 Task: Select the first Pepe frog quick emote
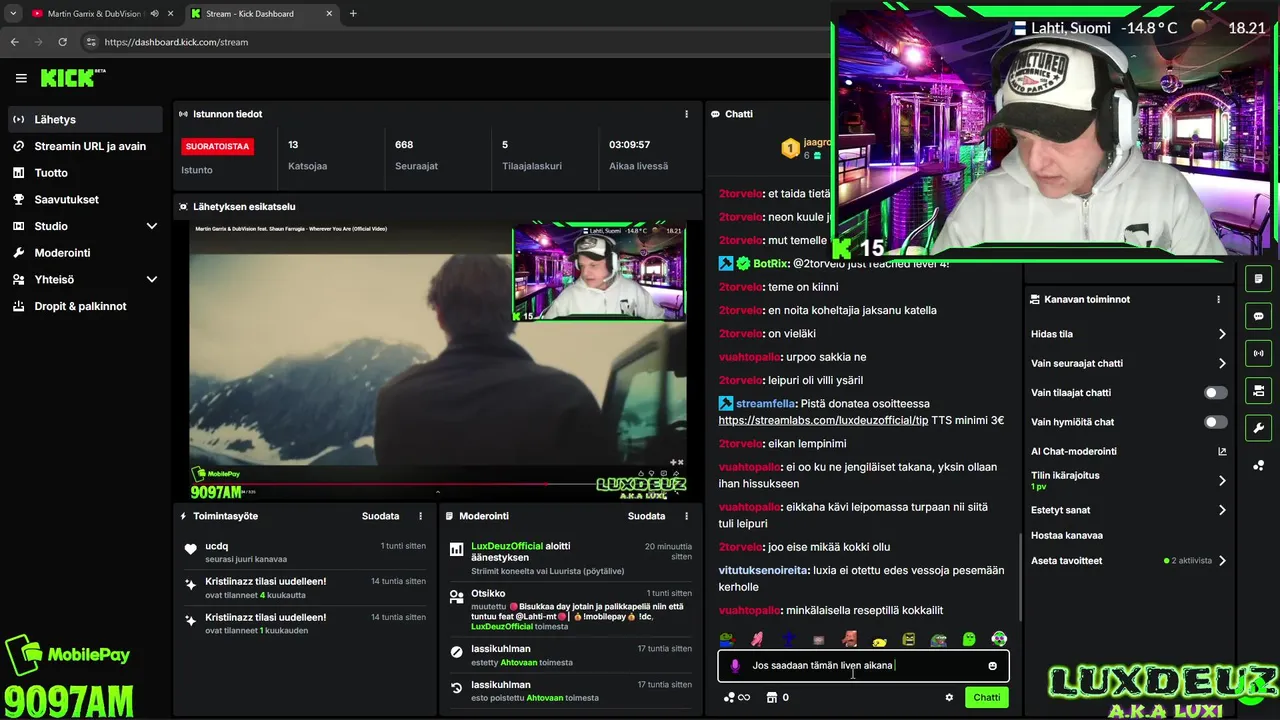727,639
